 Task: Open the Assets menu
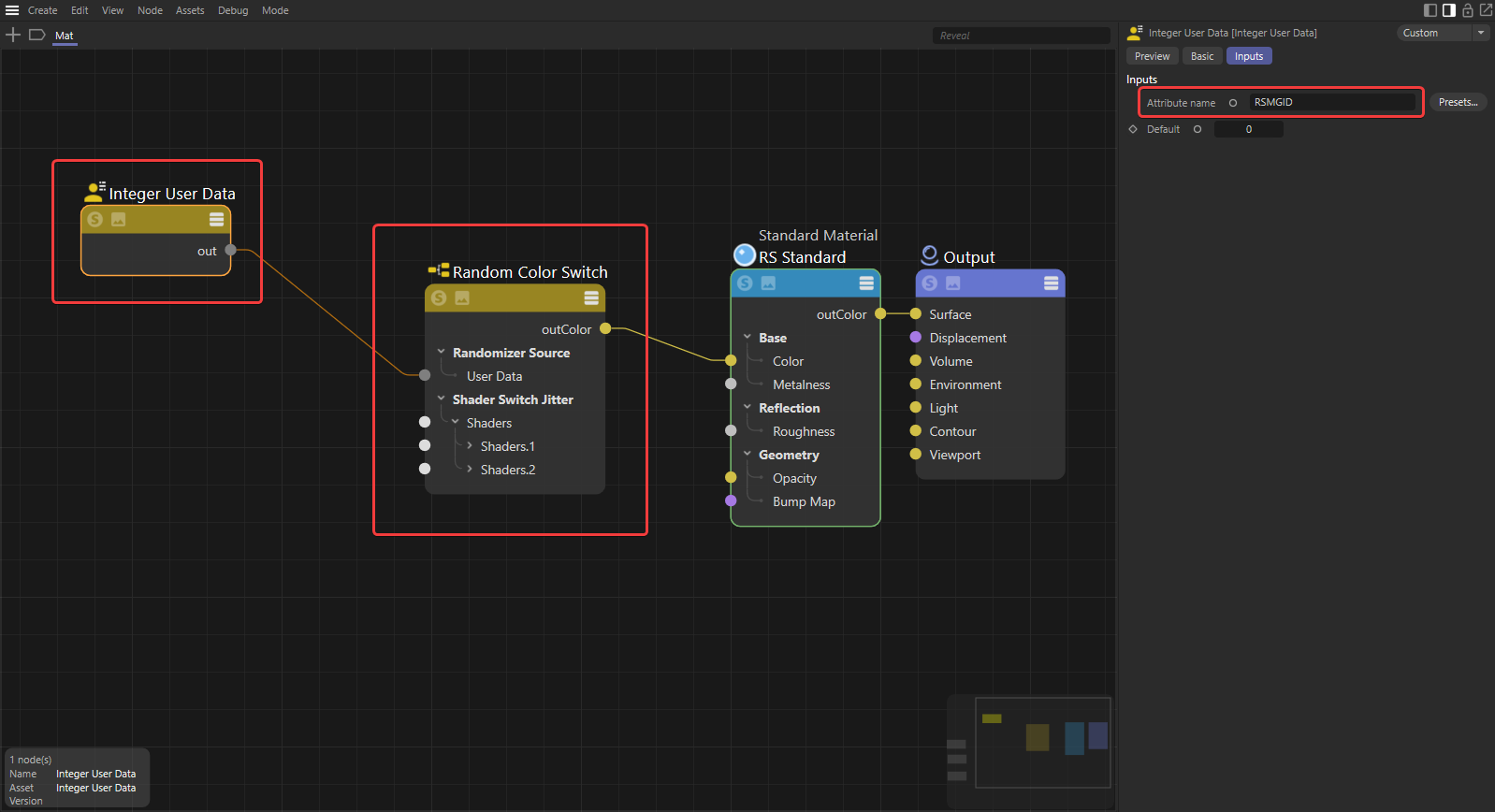pyautogui.click(x=190, y=10)
